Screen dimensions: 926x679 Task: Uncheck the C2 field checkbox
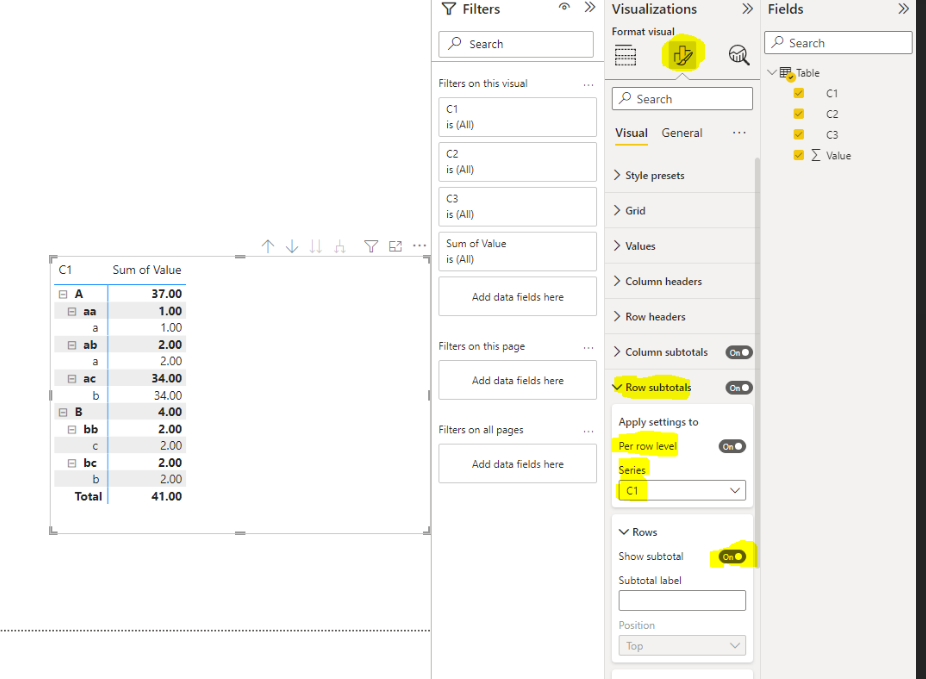tap(798, 114)
